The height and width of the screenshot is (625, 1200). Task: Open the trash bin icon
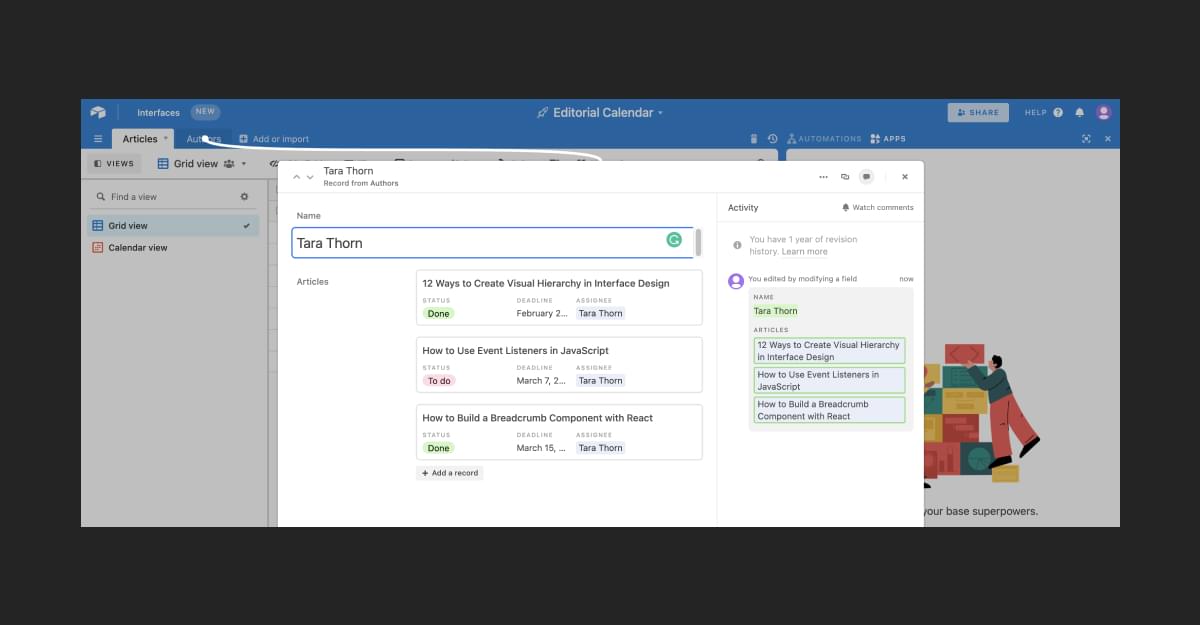tap(754, 139)
